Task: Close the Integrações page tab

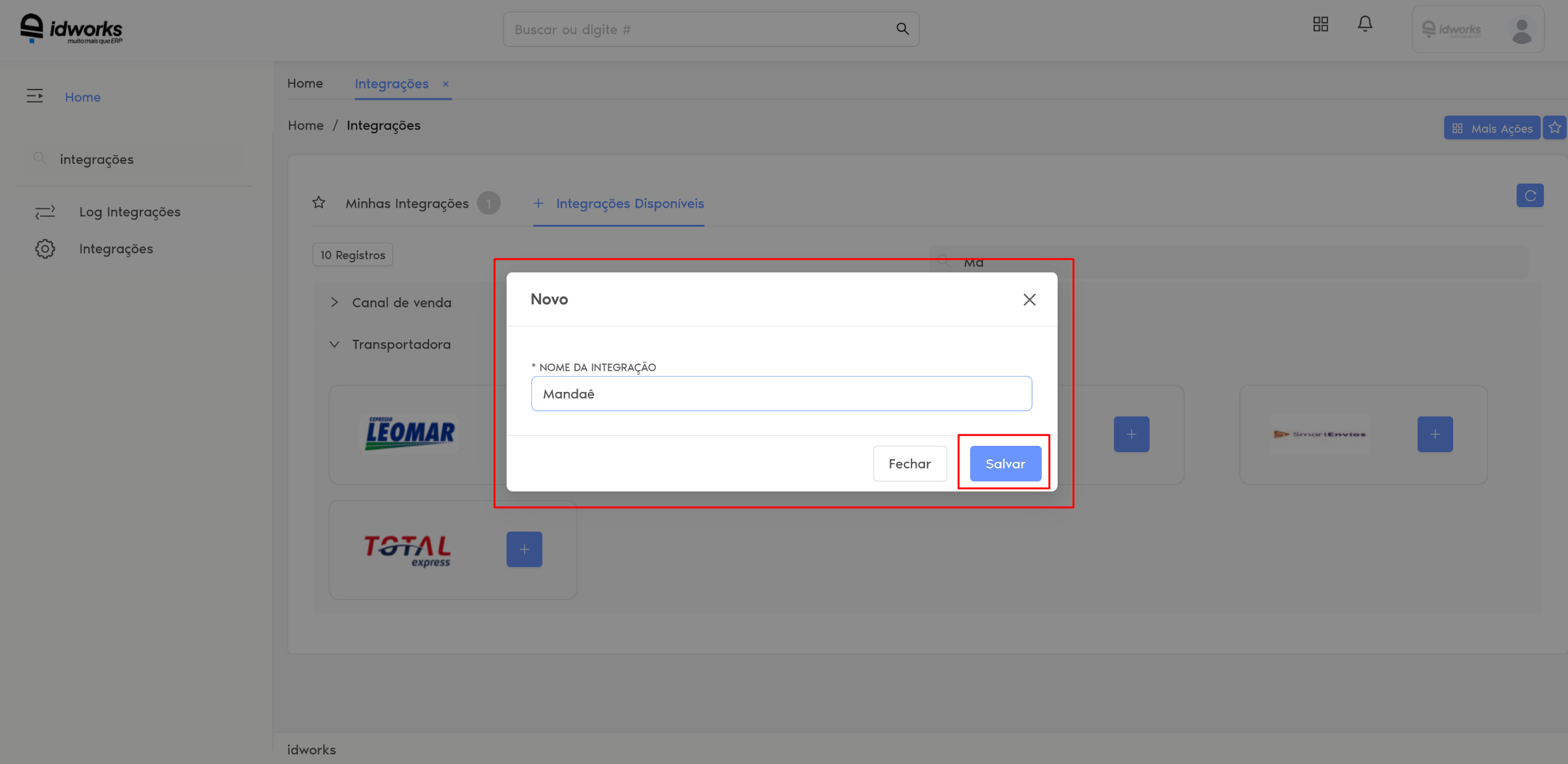Action: (446, 84)
